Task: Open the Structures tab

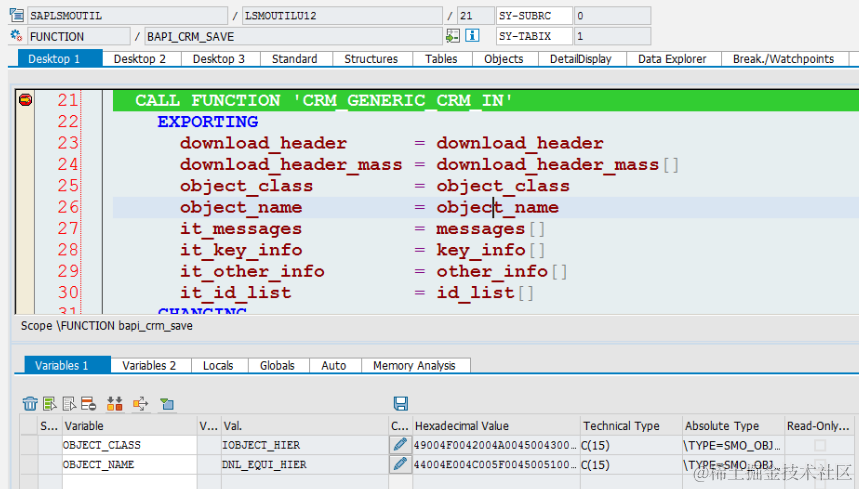Action: [x=371, y=59]
